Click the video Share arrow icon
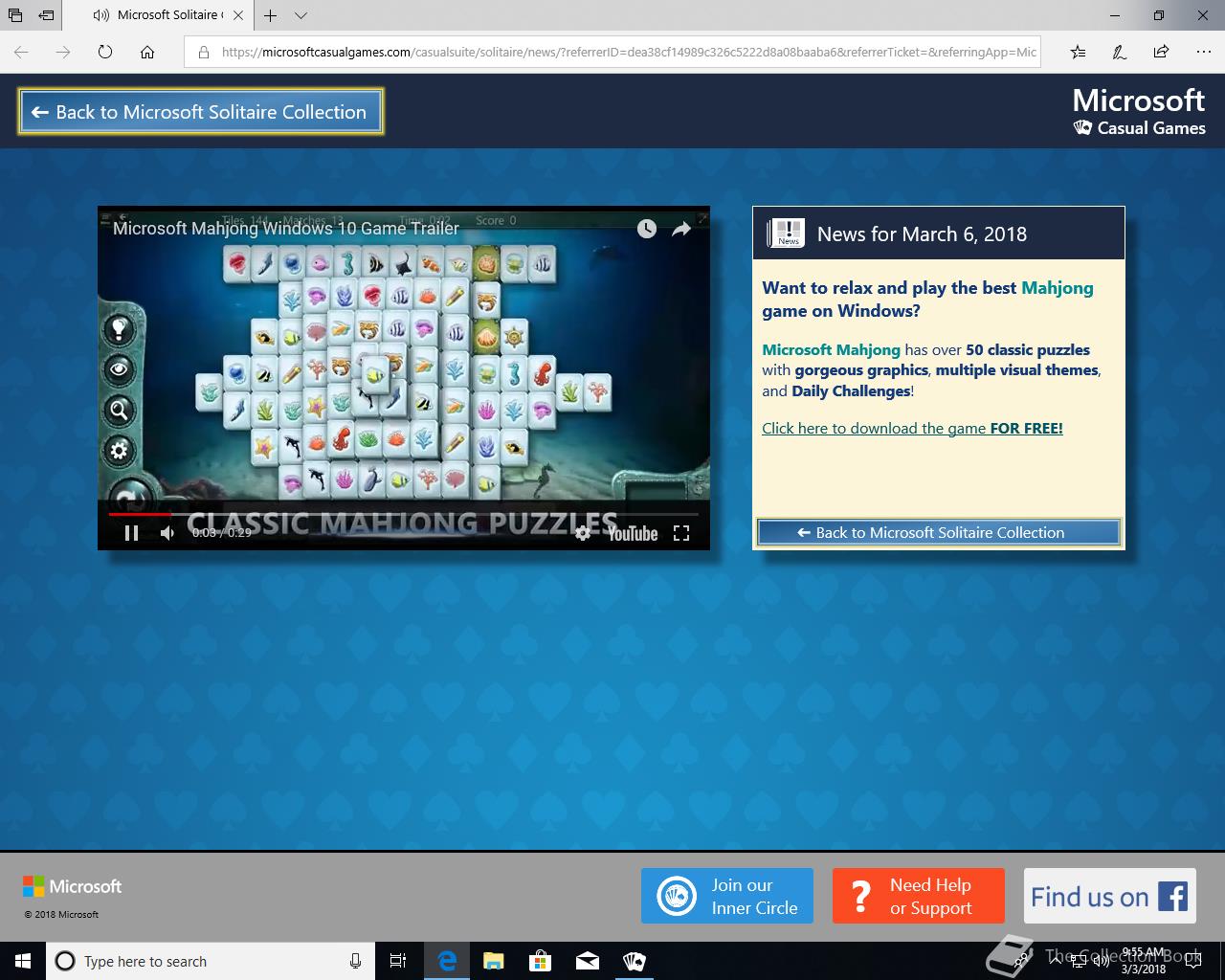The width and height of the screenshot is (1225, 980). (x=680, y=229)
